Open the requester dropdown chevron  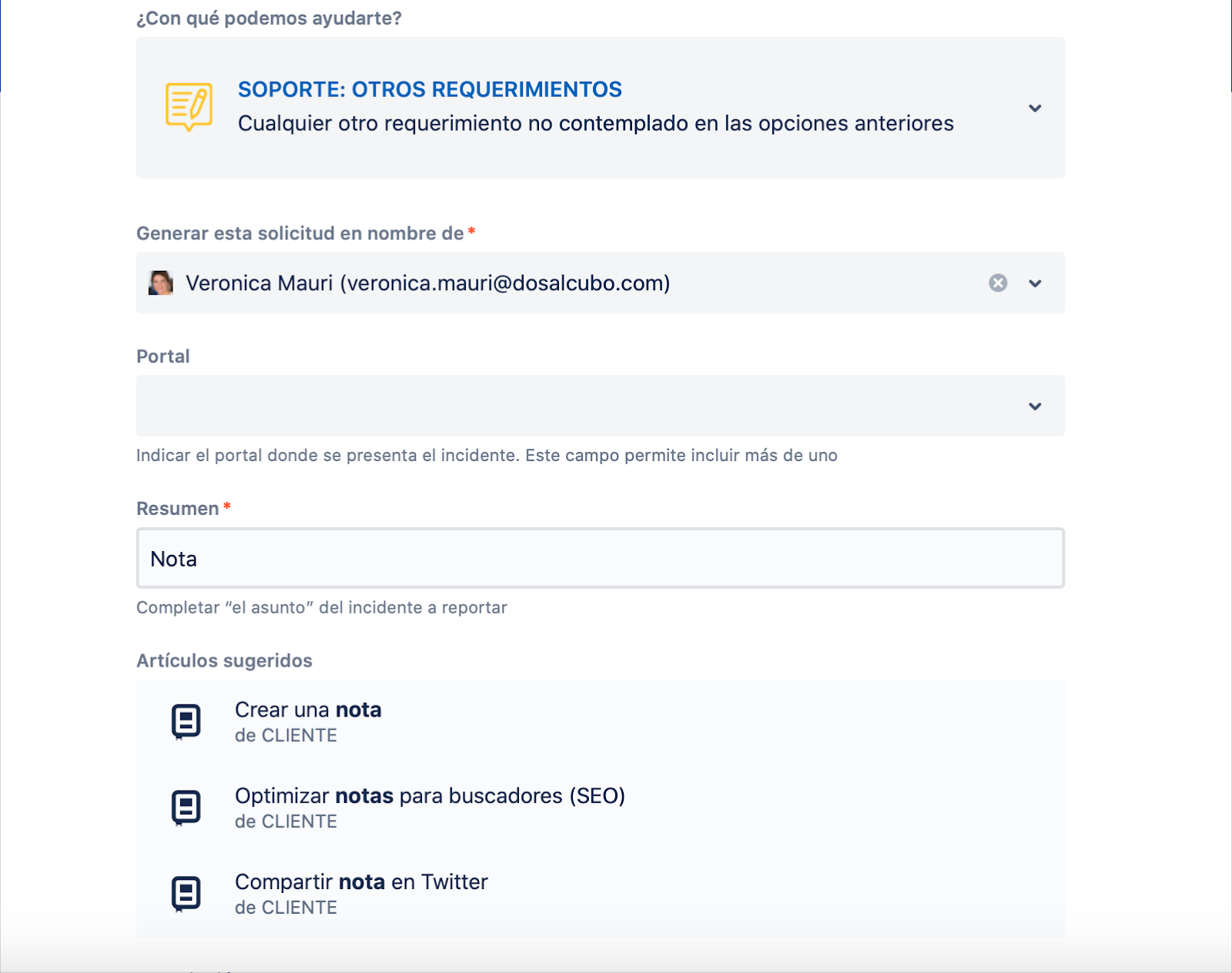coord(1035,283)
